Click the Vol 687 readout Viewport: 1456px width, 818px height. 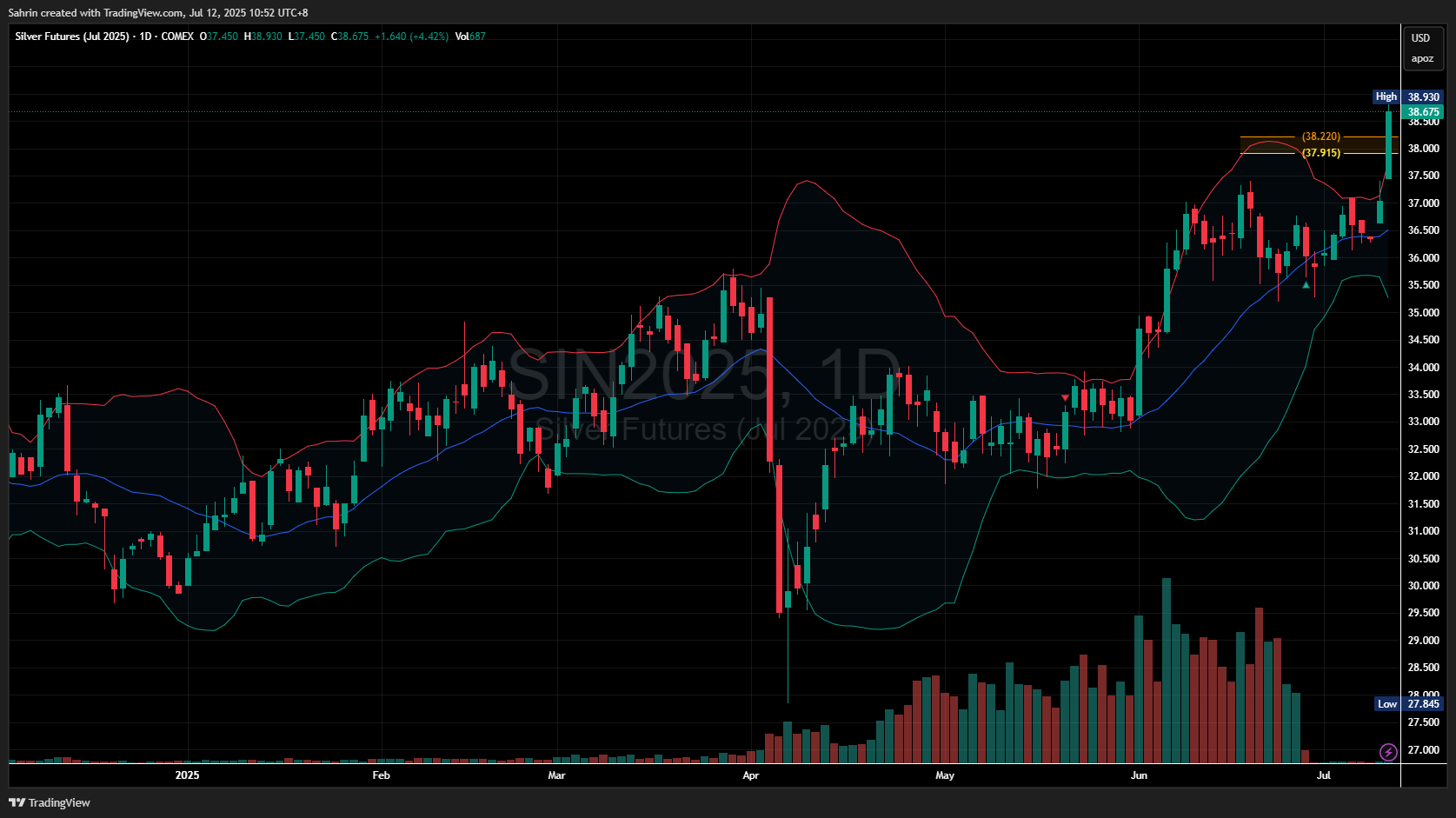pyautogui.click(x=470, y=37)
